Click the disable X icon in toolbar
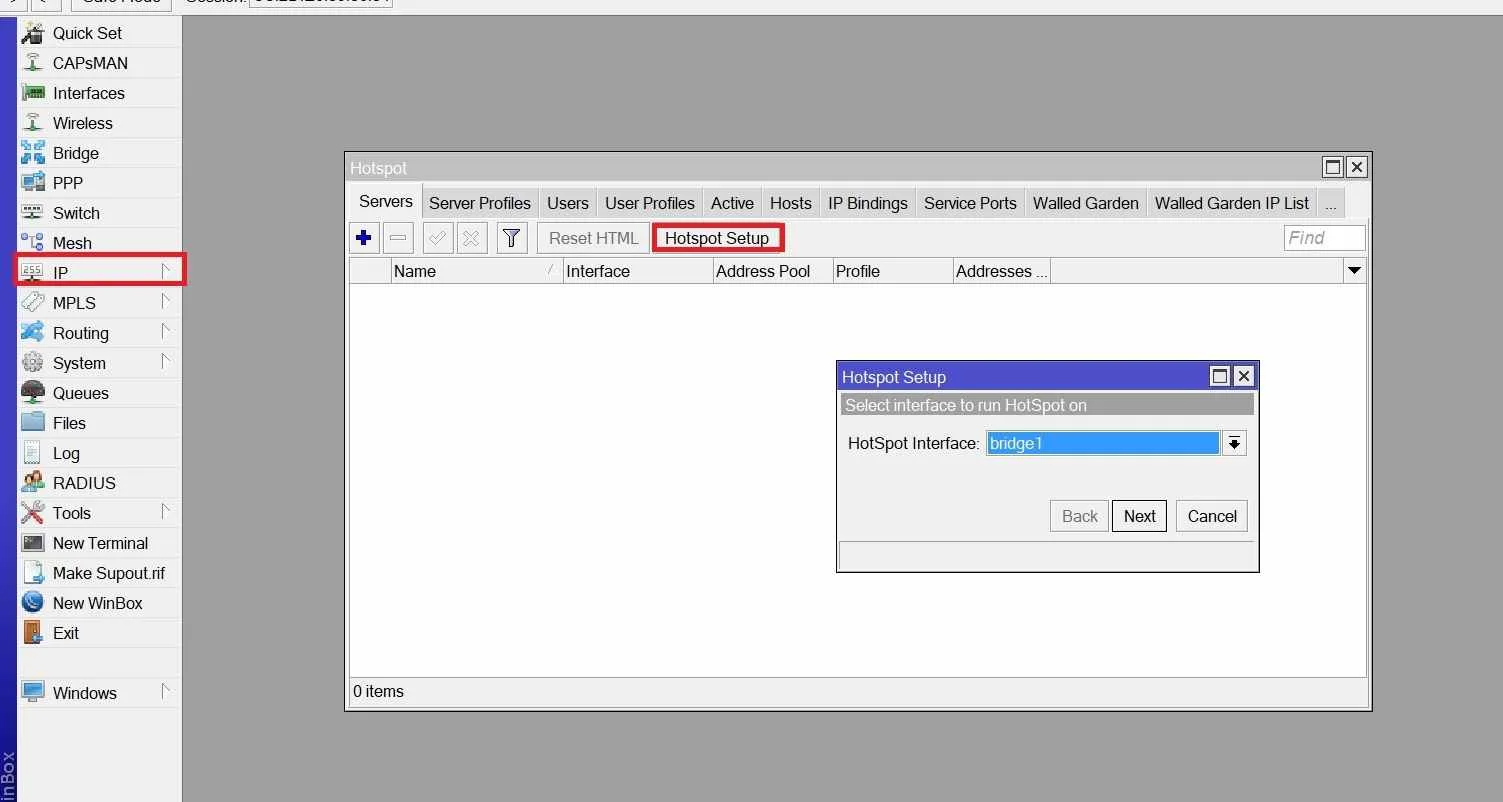 coord(472,238)
